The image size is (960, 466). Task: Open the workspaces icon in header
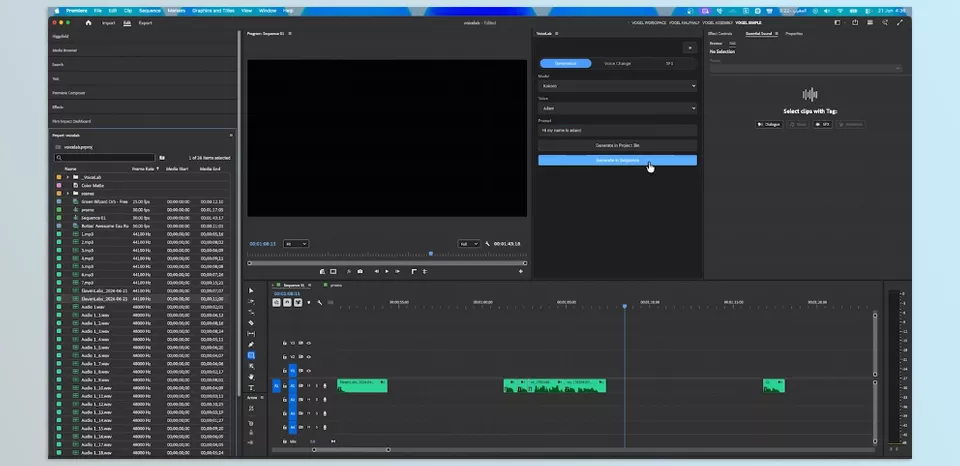pyautogui.click(x=838, y=23)
